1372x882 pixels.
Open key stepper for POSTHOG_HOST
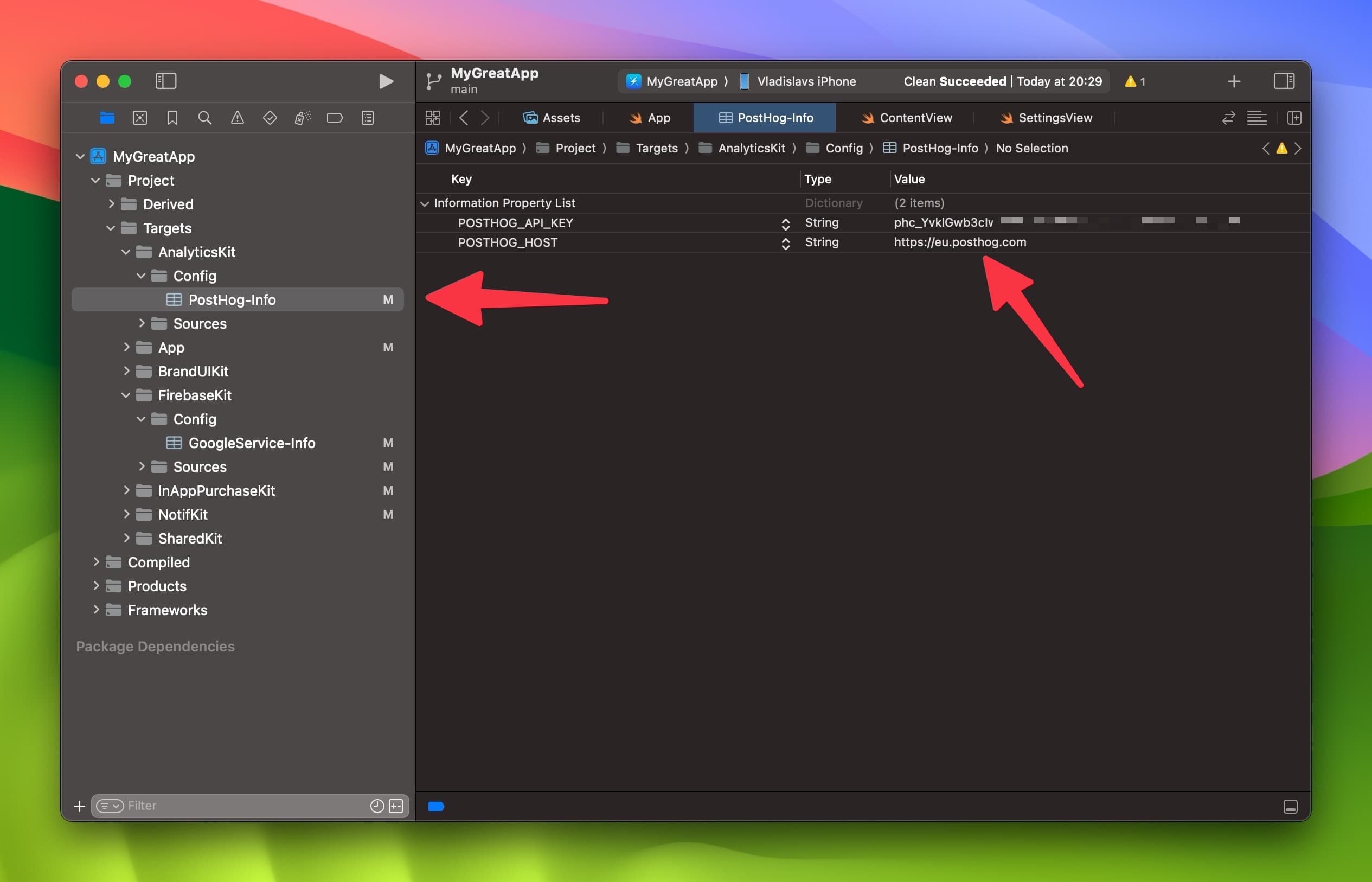pyautogui.click(x=786, y=244)
